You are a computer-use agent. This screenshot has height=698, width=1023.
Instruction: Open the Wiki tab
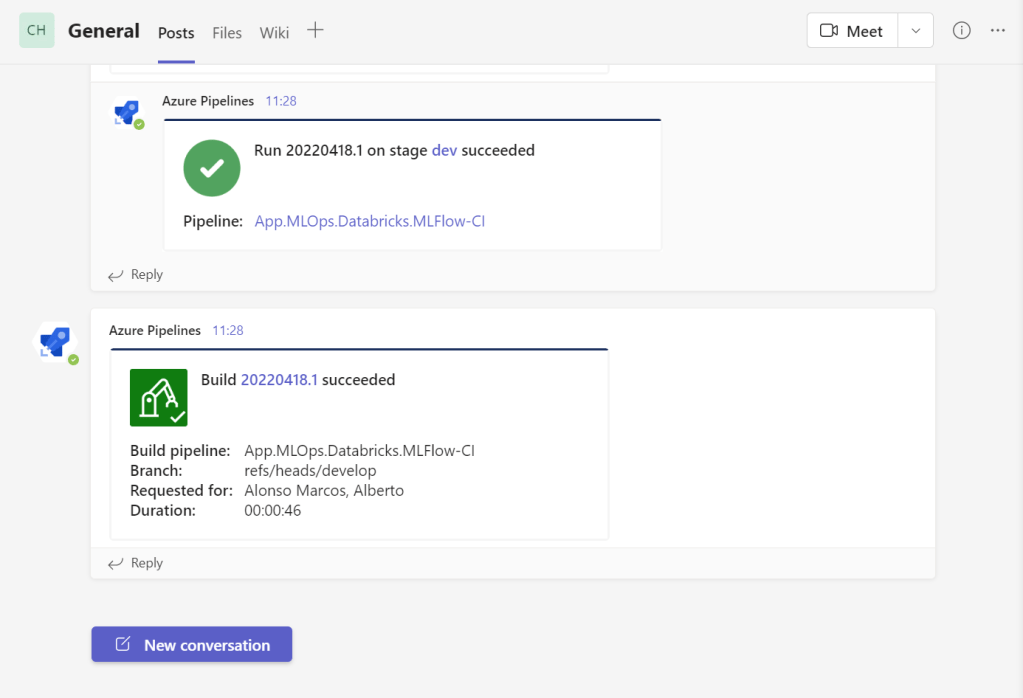tap(274, 33)
